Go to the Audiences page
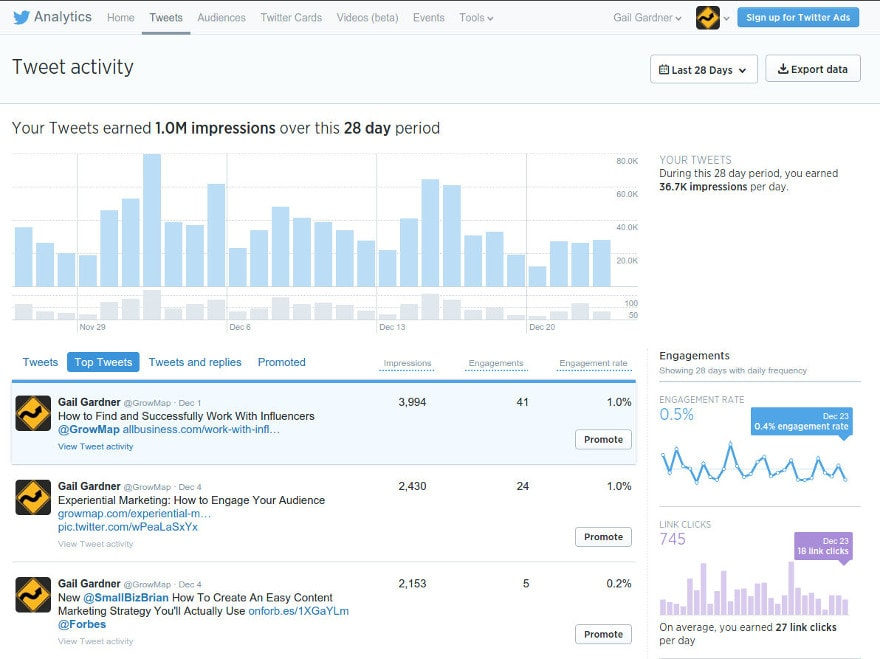The height and width of the screenshot is (659, 880). tap(221, 17)
